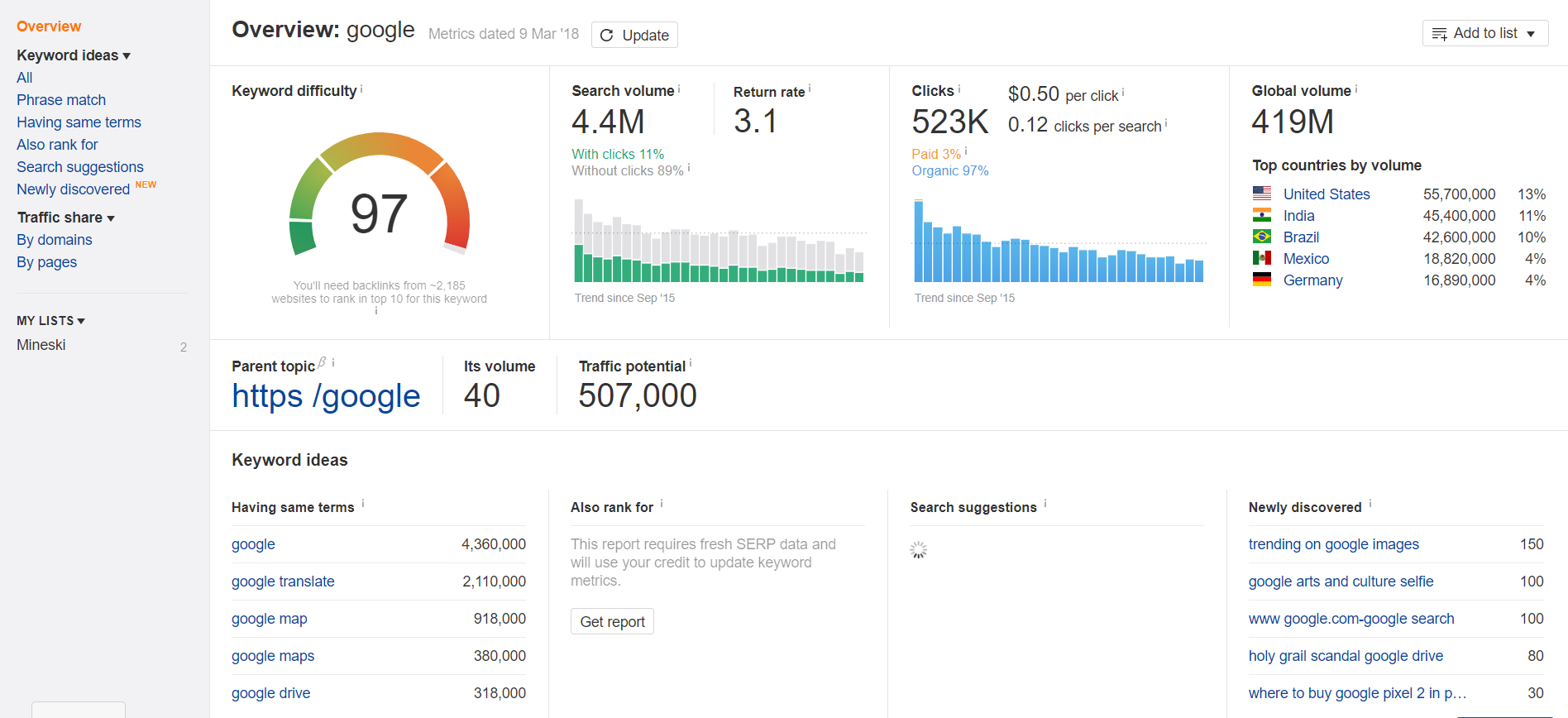Collapse the Keyword ideas sidebar section
The width and height of the screenshot is (1568, 718).
[x=127, y=56]
